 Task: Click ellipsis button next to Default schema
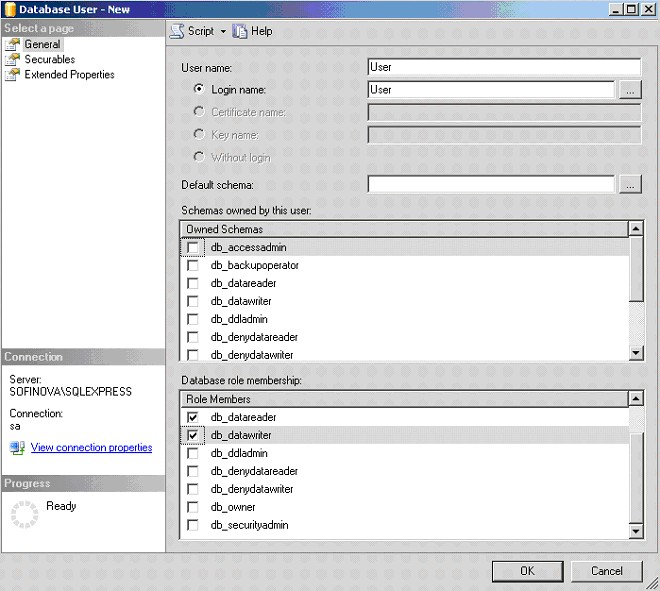pos(629,185)
